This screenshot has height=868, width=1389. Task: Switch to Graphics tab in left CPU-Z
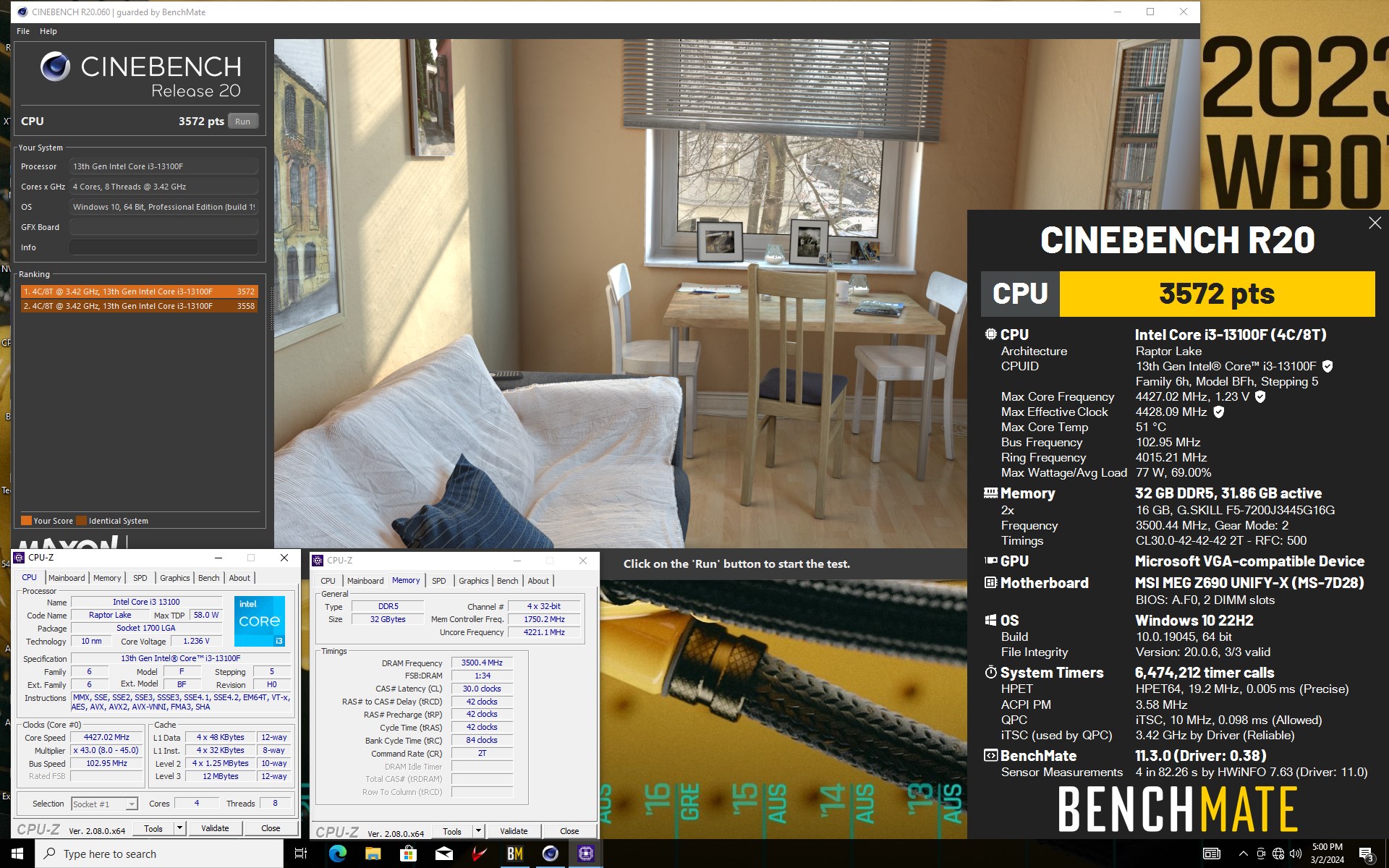[x=175, y=577]
